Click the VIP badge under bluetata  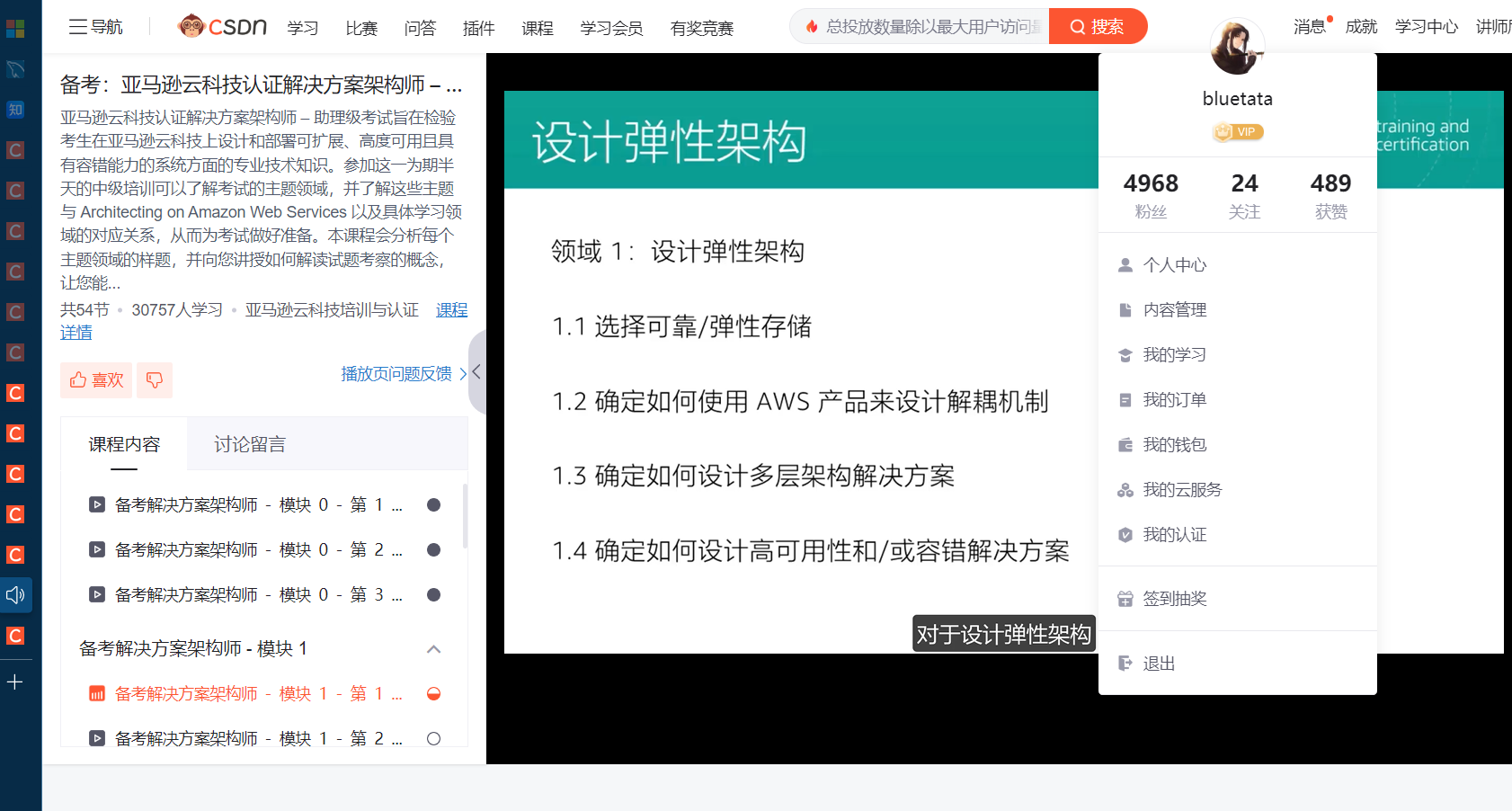(1238, 132)
